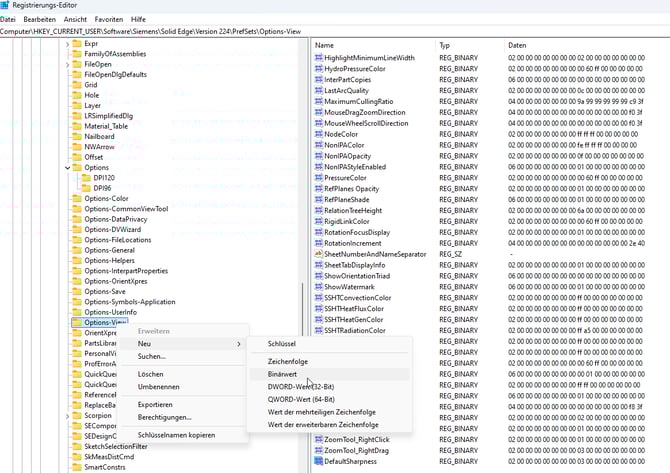Click the binary icon beside NodeColor
This screenshot has width=670, height=473.
[x=318, y=134]
